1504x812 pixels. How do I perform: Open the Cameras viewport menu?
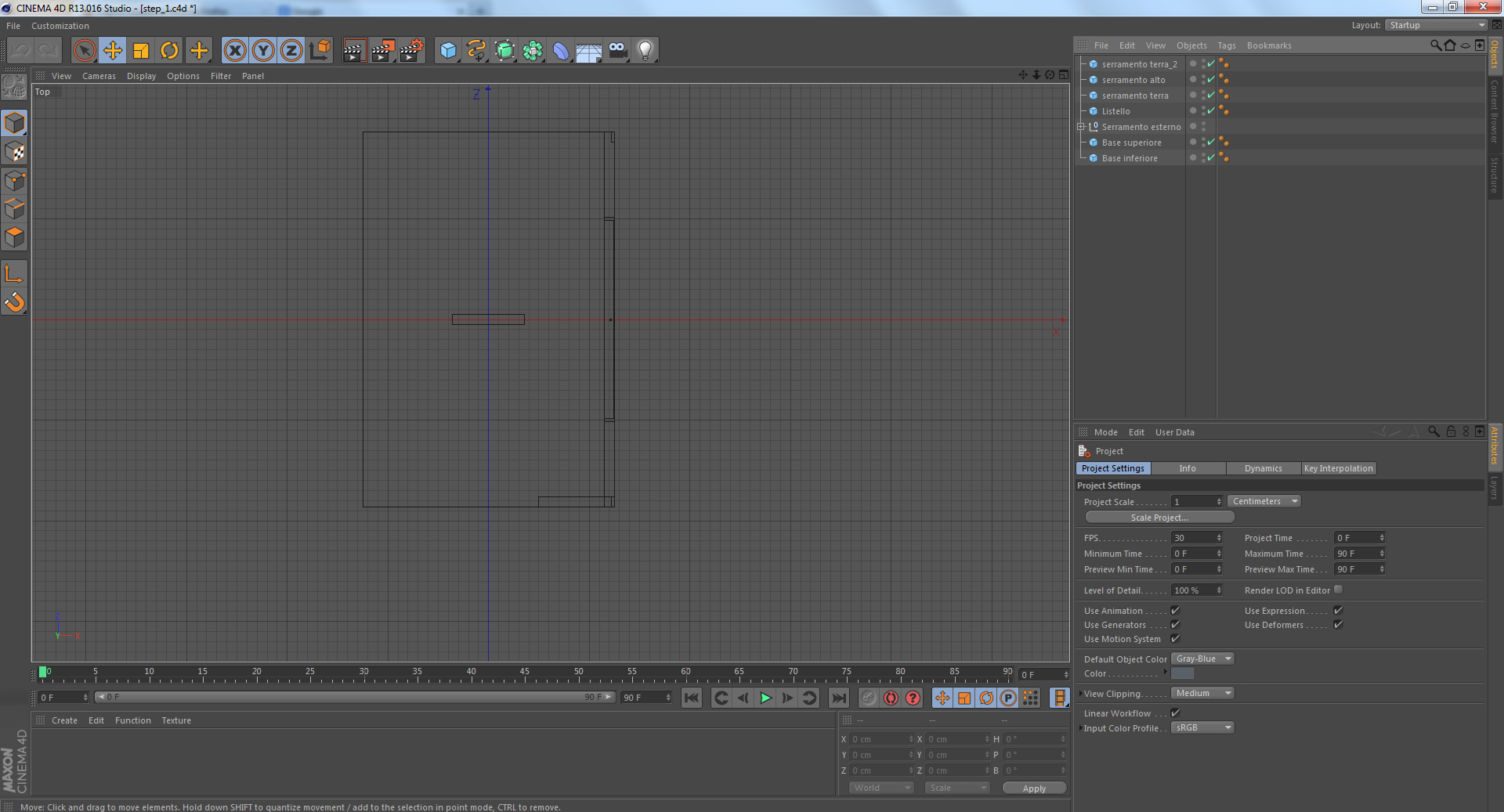tap(99, 76)
